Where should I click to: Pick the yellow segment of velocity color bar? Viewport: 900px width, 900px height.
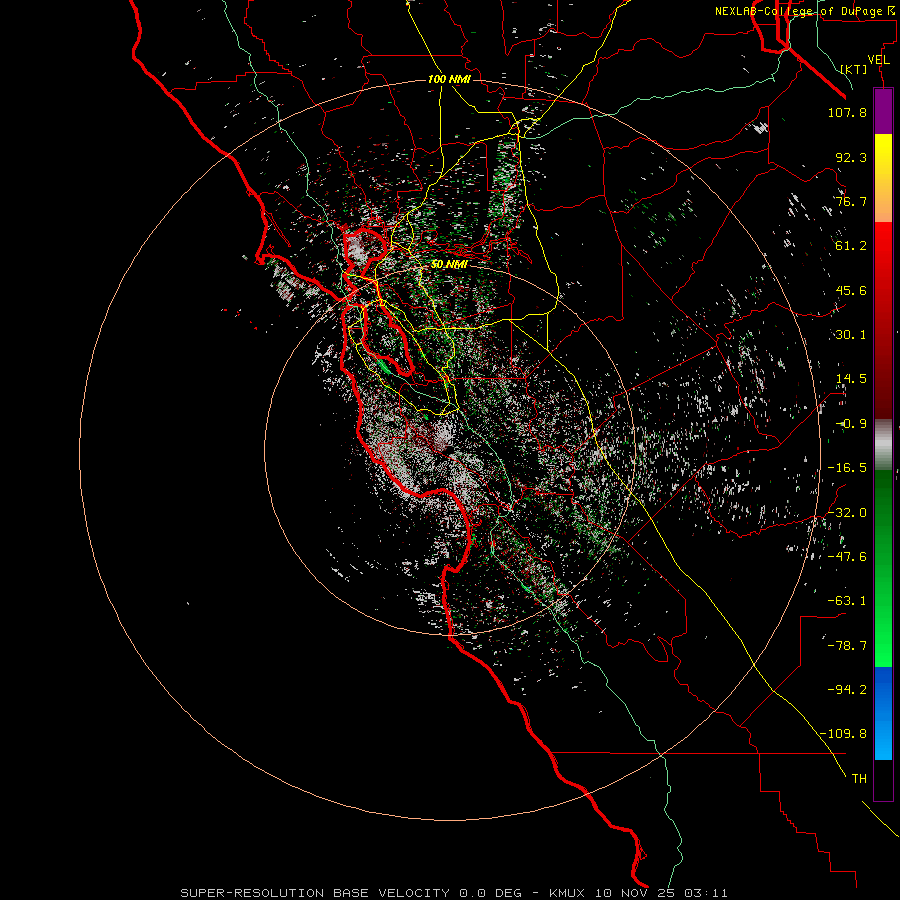tap(883, 178)
